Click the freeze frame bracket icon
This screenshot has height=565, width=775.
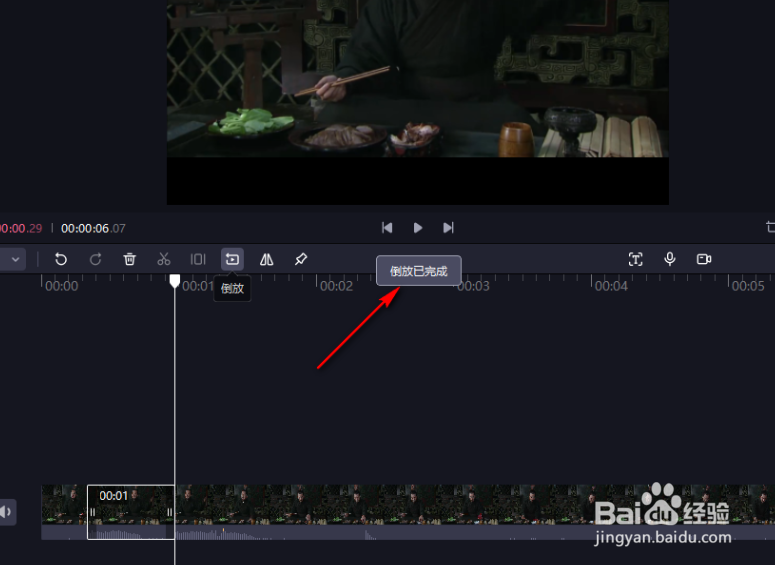click(x=198, y=259)
